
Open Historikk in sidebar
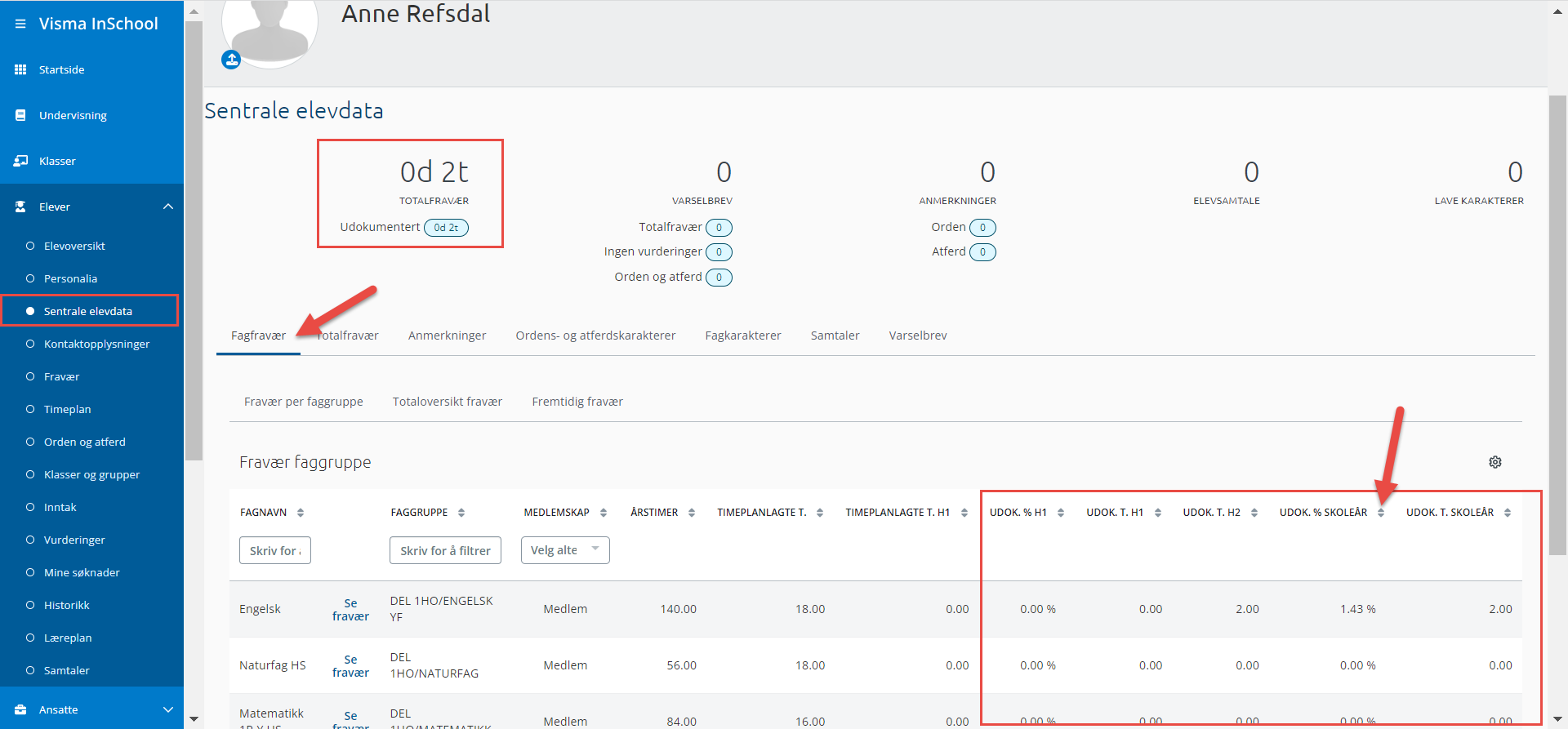pyautogui.click(x=66, y=605)
